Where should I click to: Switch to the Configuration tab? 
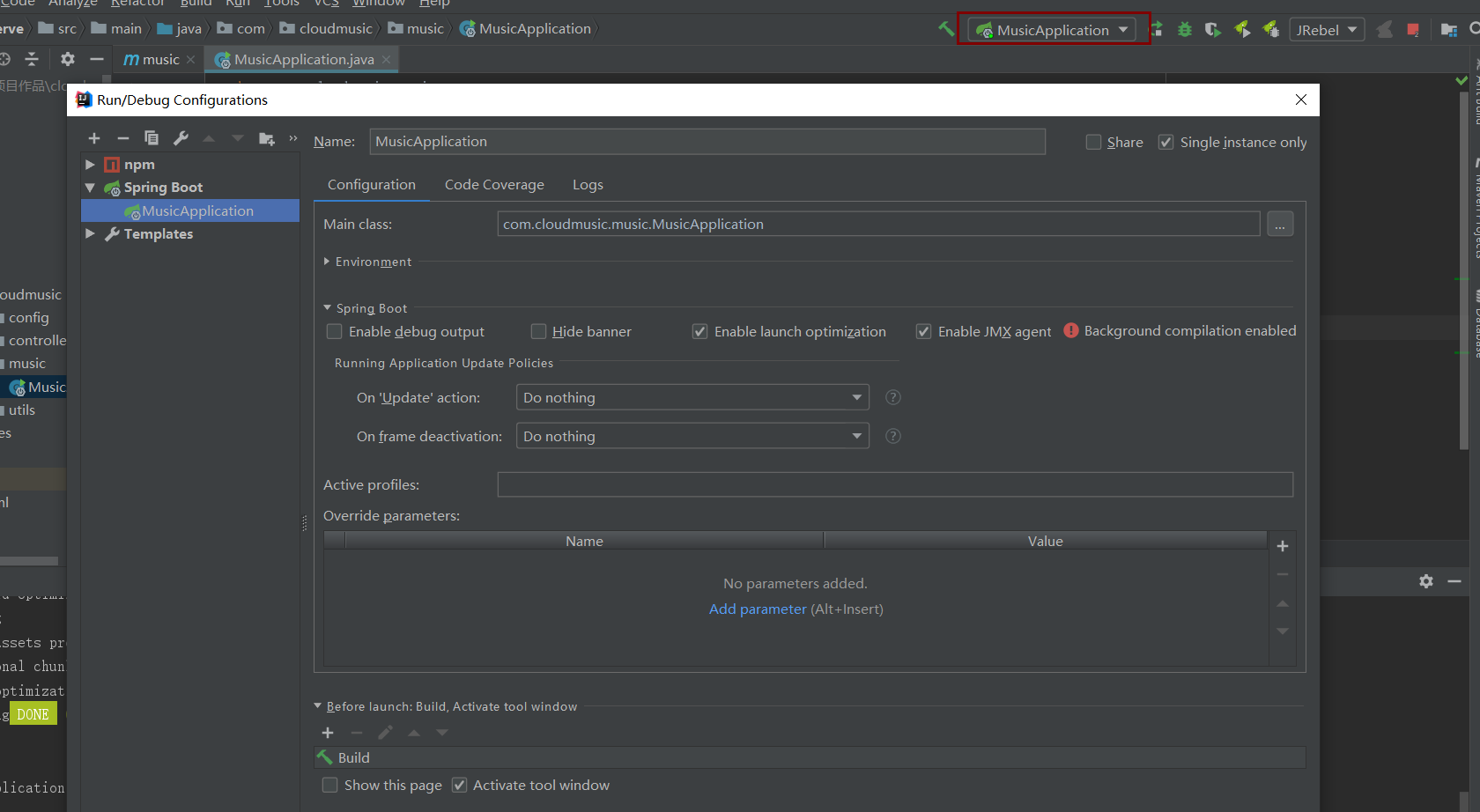(x=372, y=184)
